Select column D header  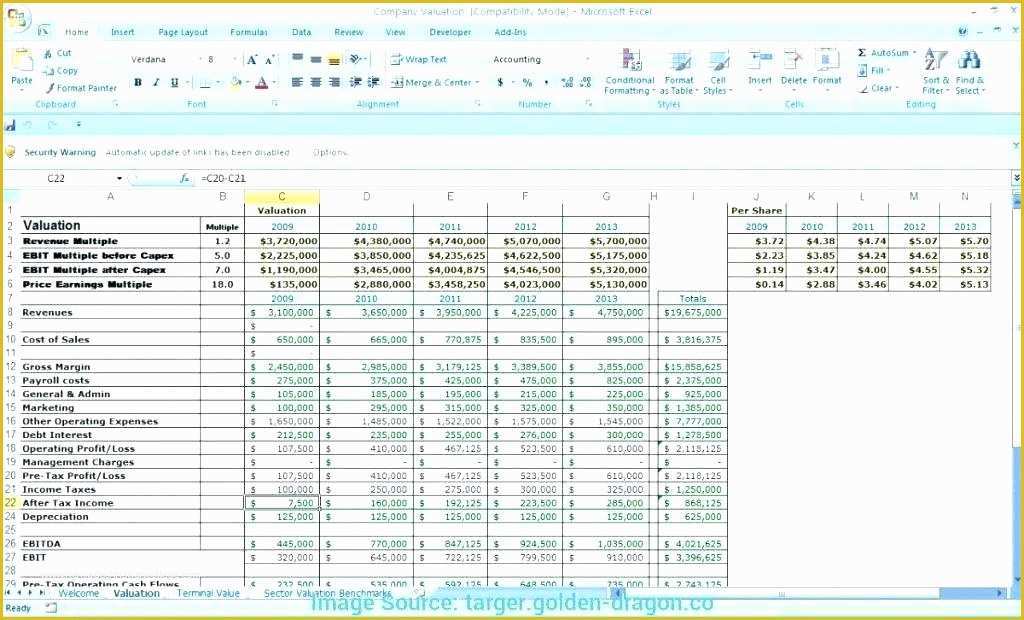(x=366, y=196)
